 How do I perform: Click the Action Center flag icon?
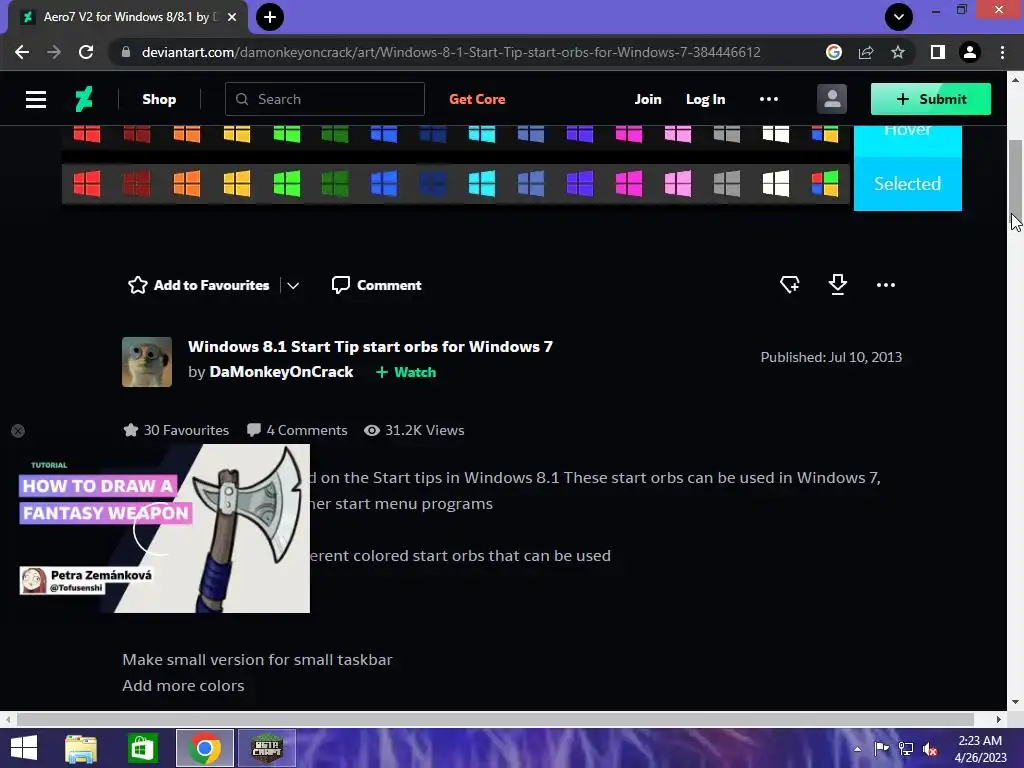[881, 748]
